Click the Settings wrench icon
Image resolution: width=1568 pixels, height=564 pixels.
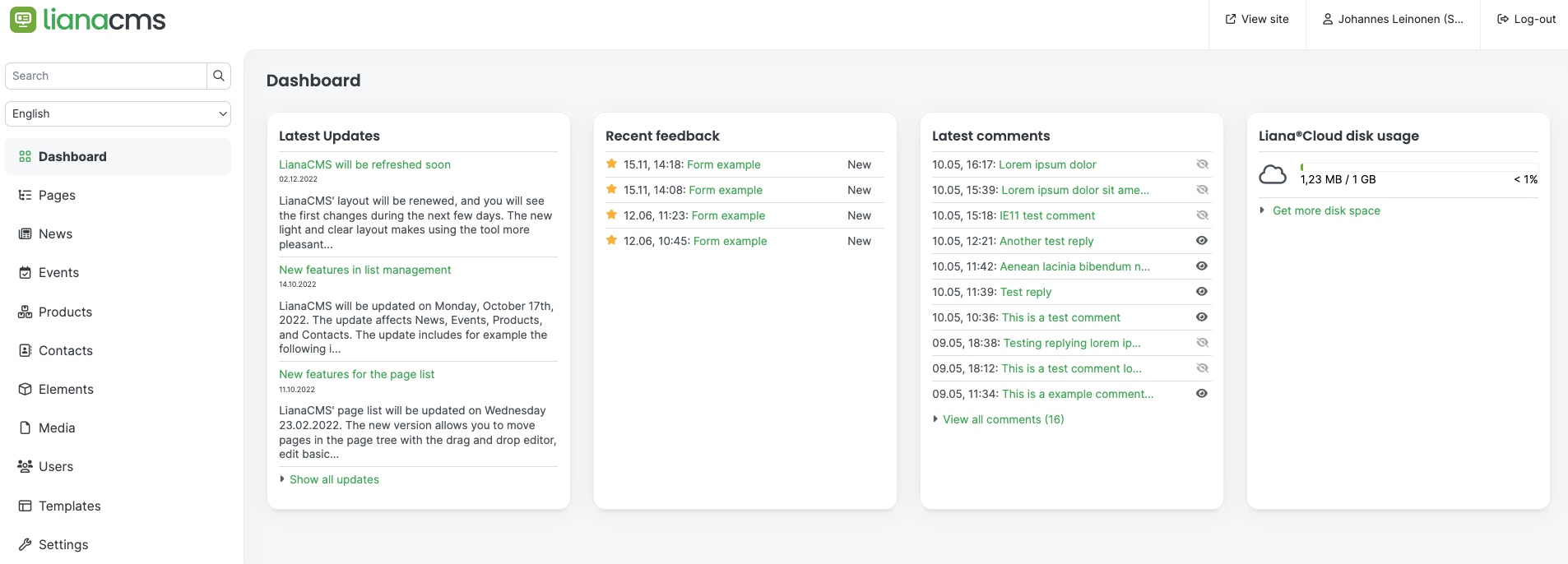(26, 544)
